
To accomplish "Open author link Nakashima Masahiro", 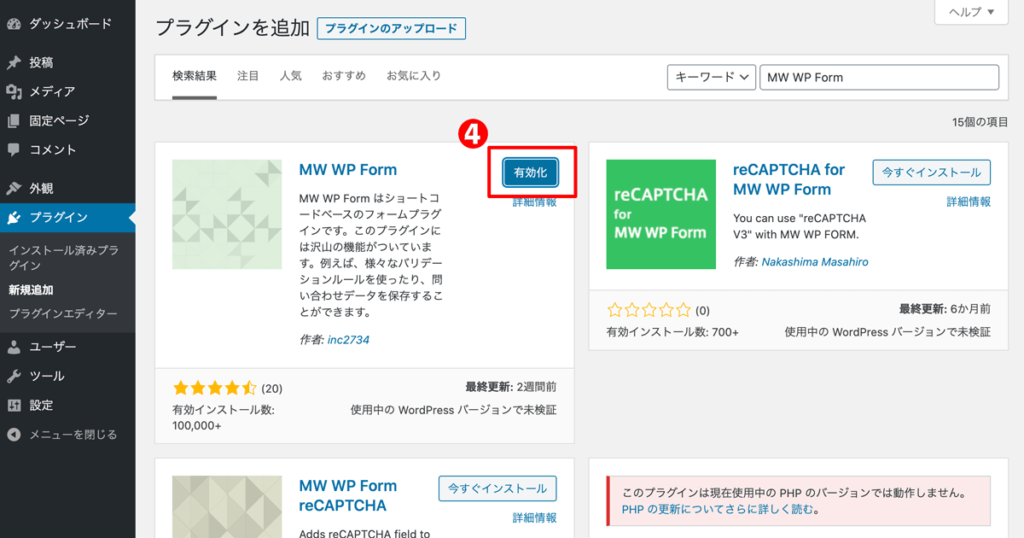I will (814, 262).
